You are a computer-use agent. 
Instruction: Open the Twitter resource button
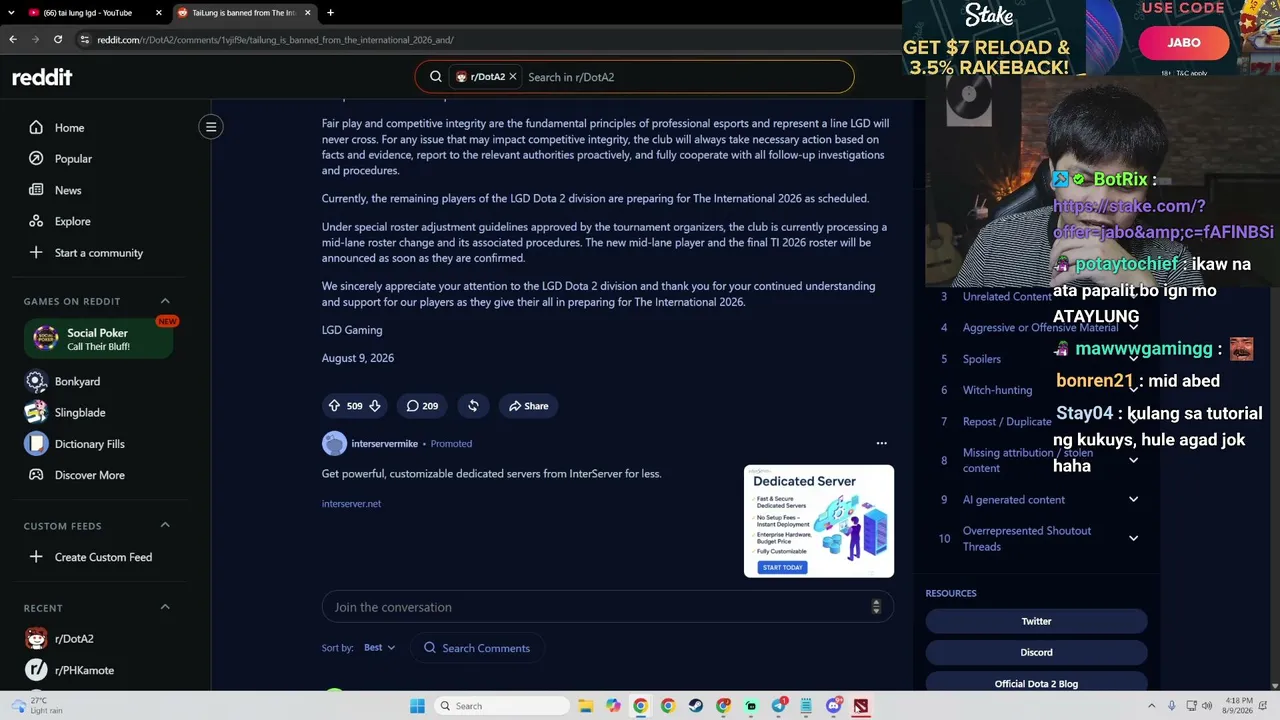pyautogui.click(x=1036, y=621)
